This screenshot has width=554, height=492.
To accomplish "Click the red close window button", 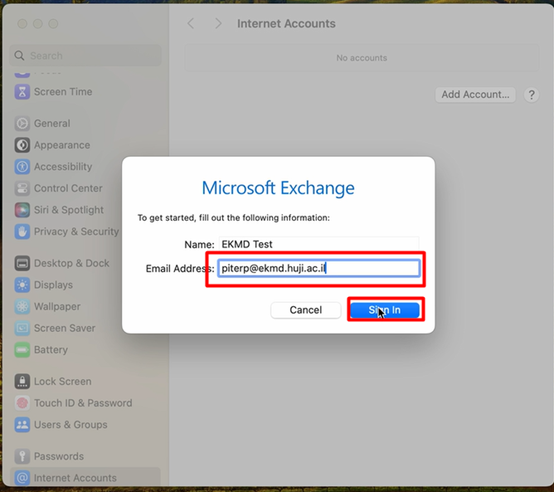I will [22, 24].
